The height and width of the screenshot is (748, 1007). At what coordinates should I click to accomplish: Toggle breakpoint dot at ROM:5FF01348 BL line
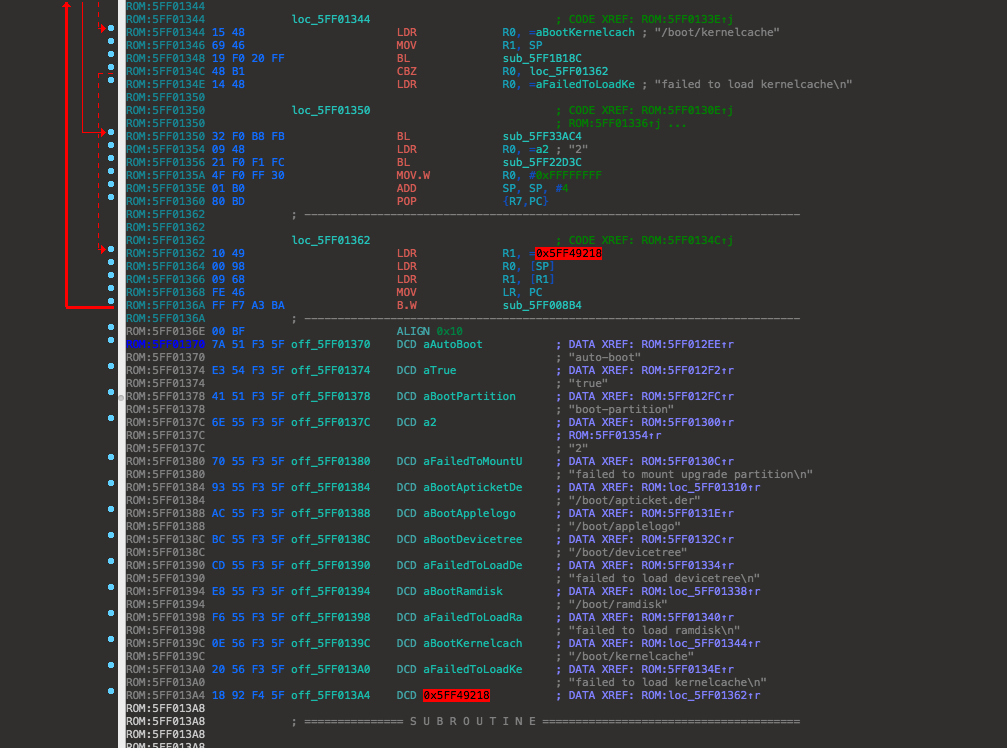(111, 58)
